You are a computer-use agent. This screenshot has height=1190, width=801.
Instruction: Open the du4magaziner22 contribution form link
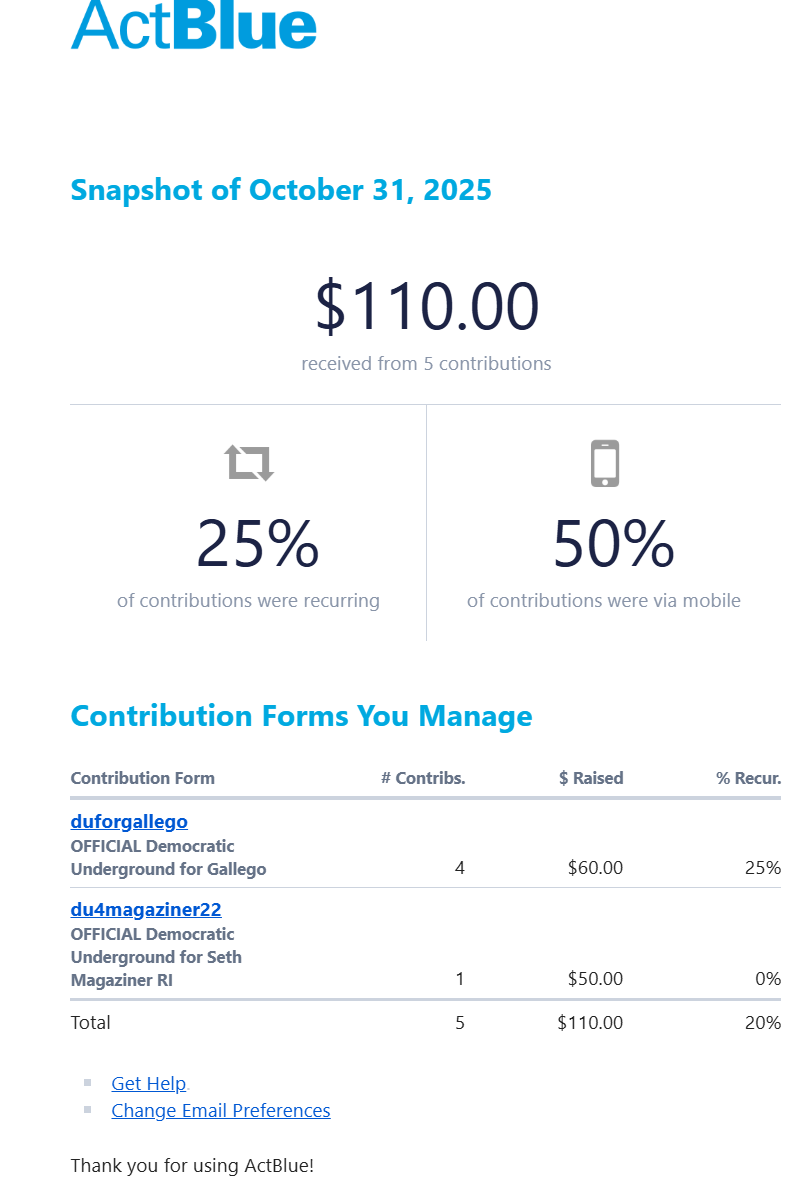pyautogui.click(x=146, y=909)
